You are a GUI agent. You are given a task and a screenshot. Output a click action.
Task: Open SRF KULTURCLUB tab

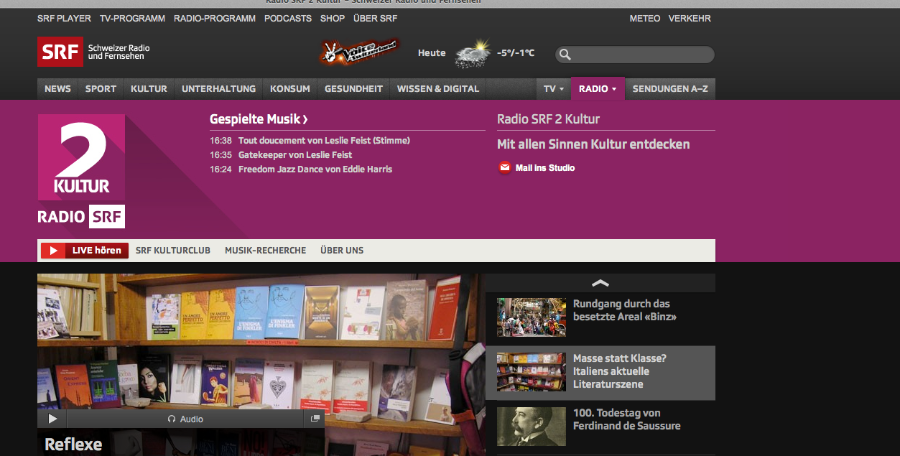(x=173, y=250)
